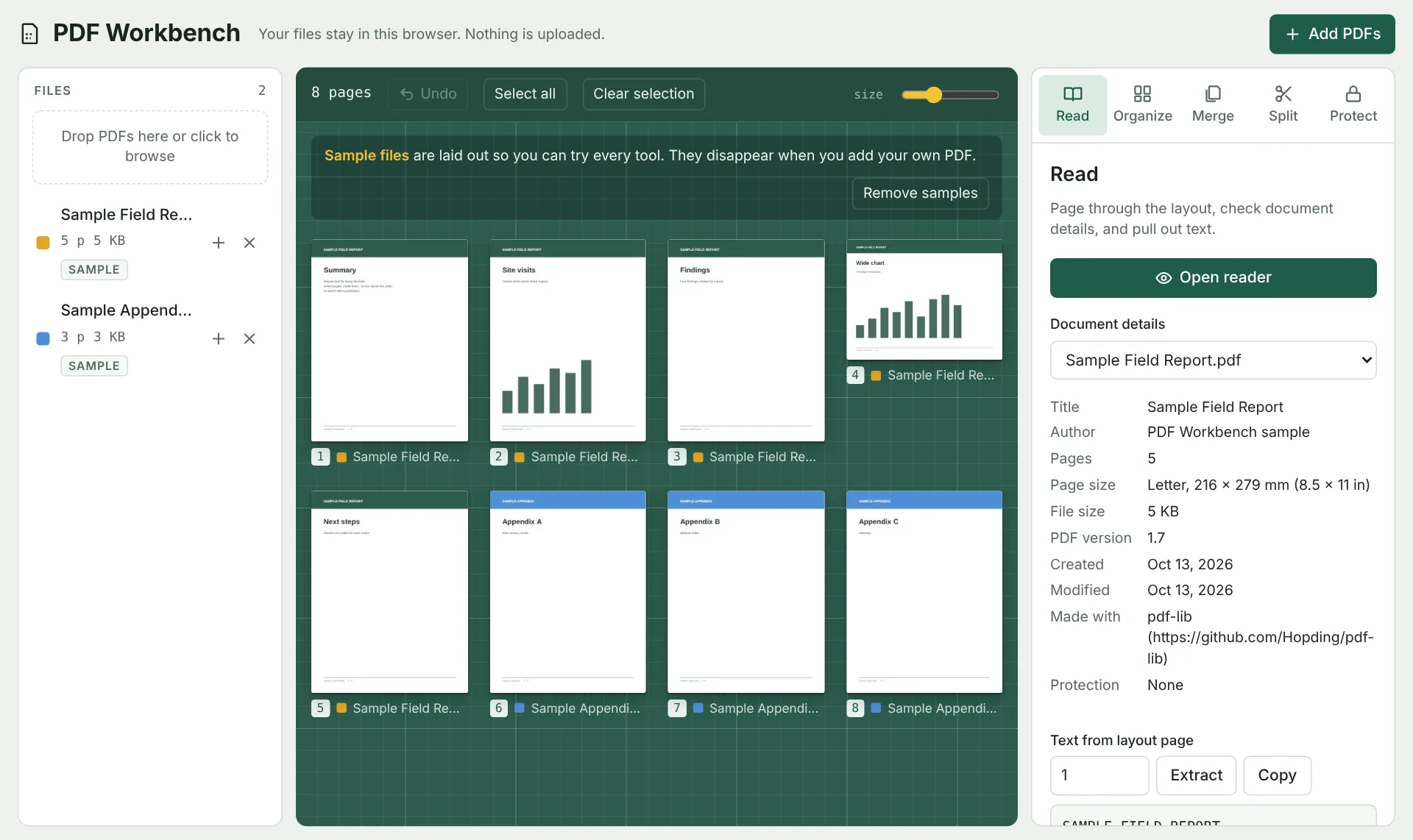Screen dimensions: 1413x840
Task: Select page 2 Site visits thumbnail
Action: (x=567, y=341)
